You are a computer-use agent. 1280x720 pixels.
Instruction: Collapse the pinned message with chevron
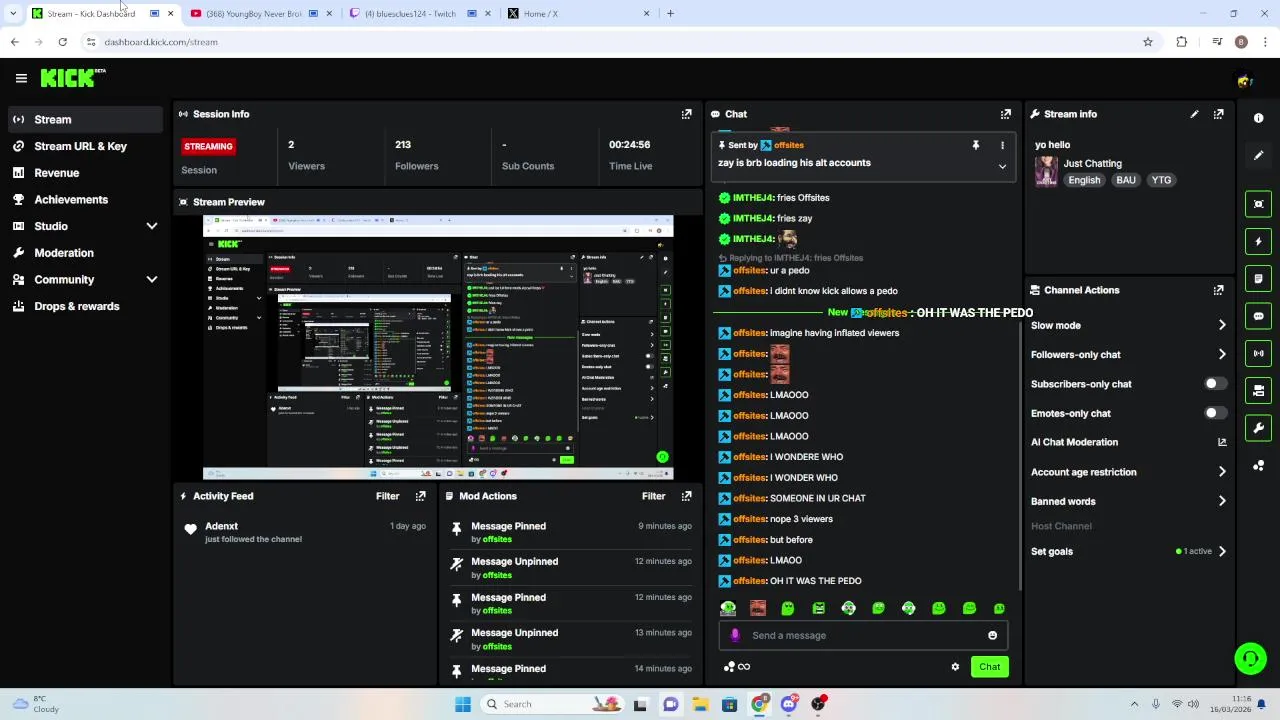point(1002,167)
